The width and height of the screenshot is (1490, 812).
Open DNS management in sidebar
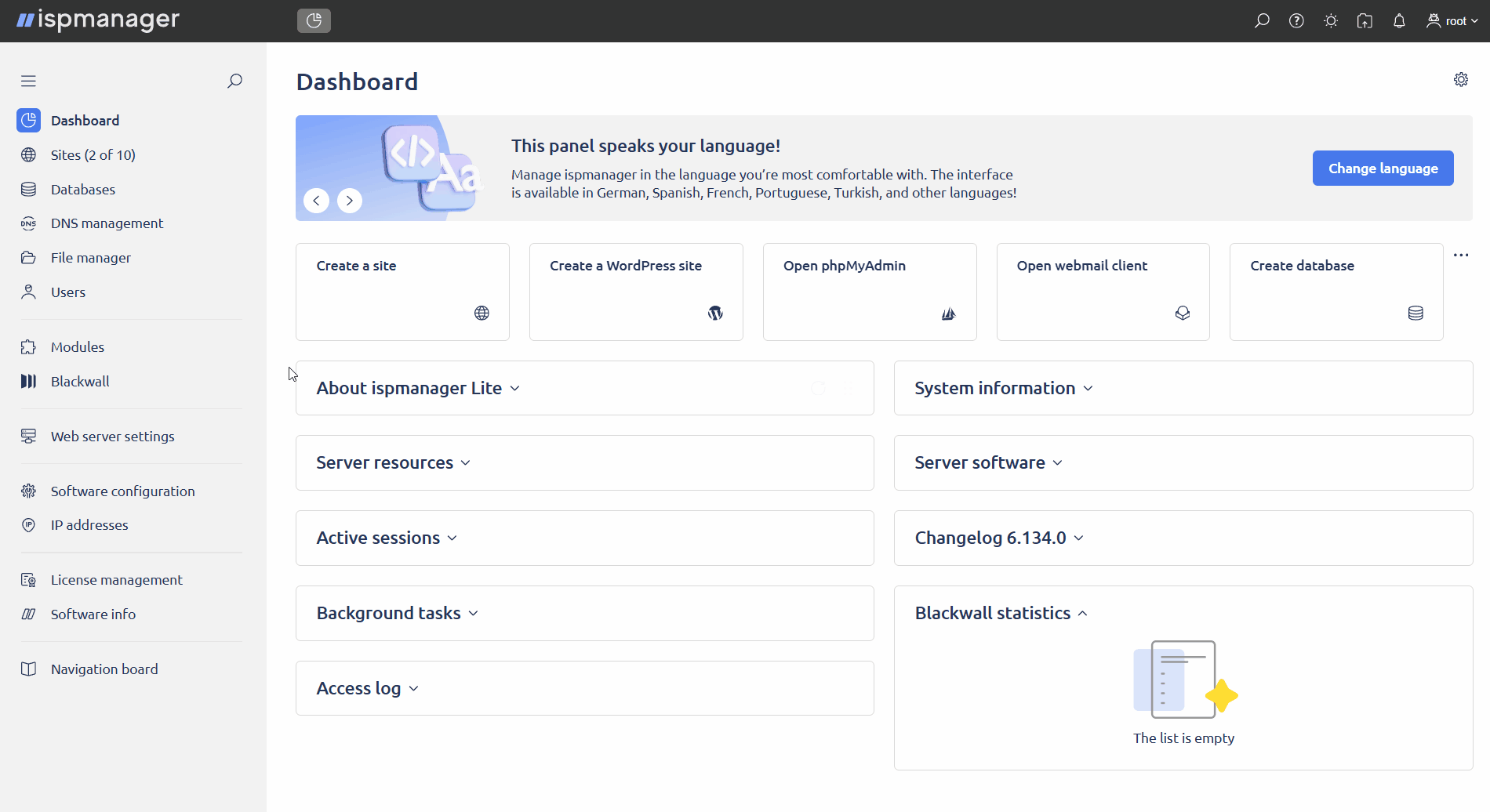pyautogui.click(x=107, y=223)
